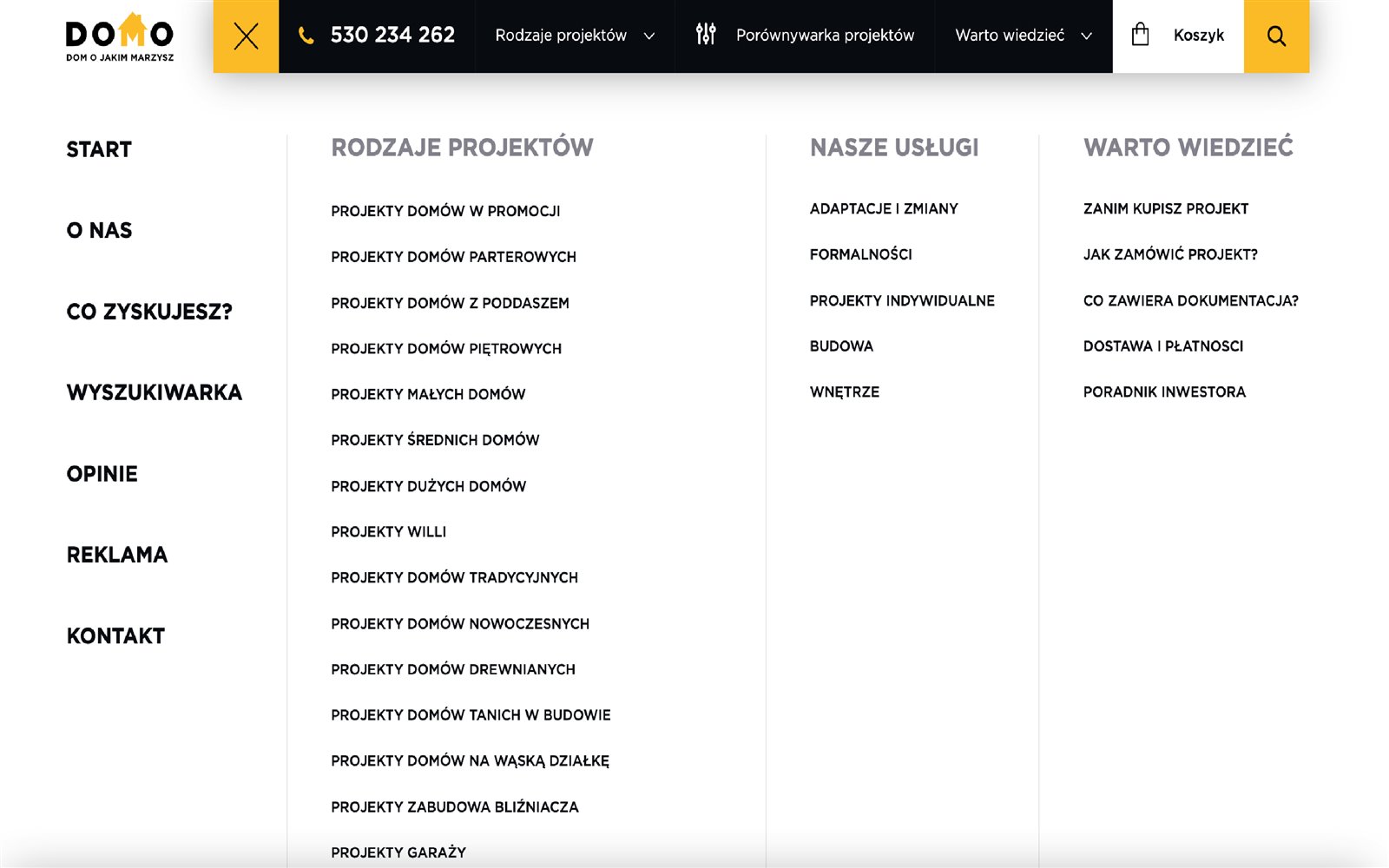
Task: Click the Adaptacje i zmiany link
Action: tap(884, 209)
